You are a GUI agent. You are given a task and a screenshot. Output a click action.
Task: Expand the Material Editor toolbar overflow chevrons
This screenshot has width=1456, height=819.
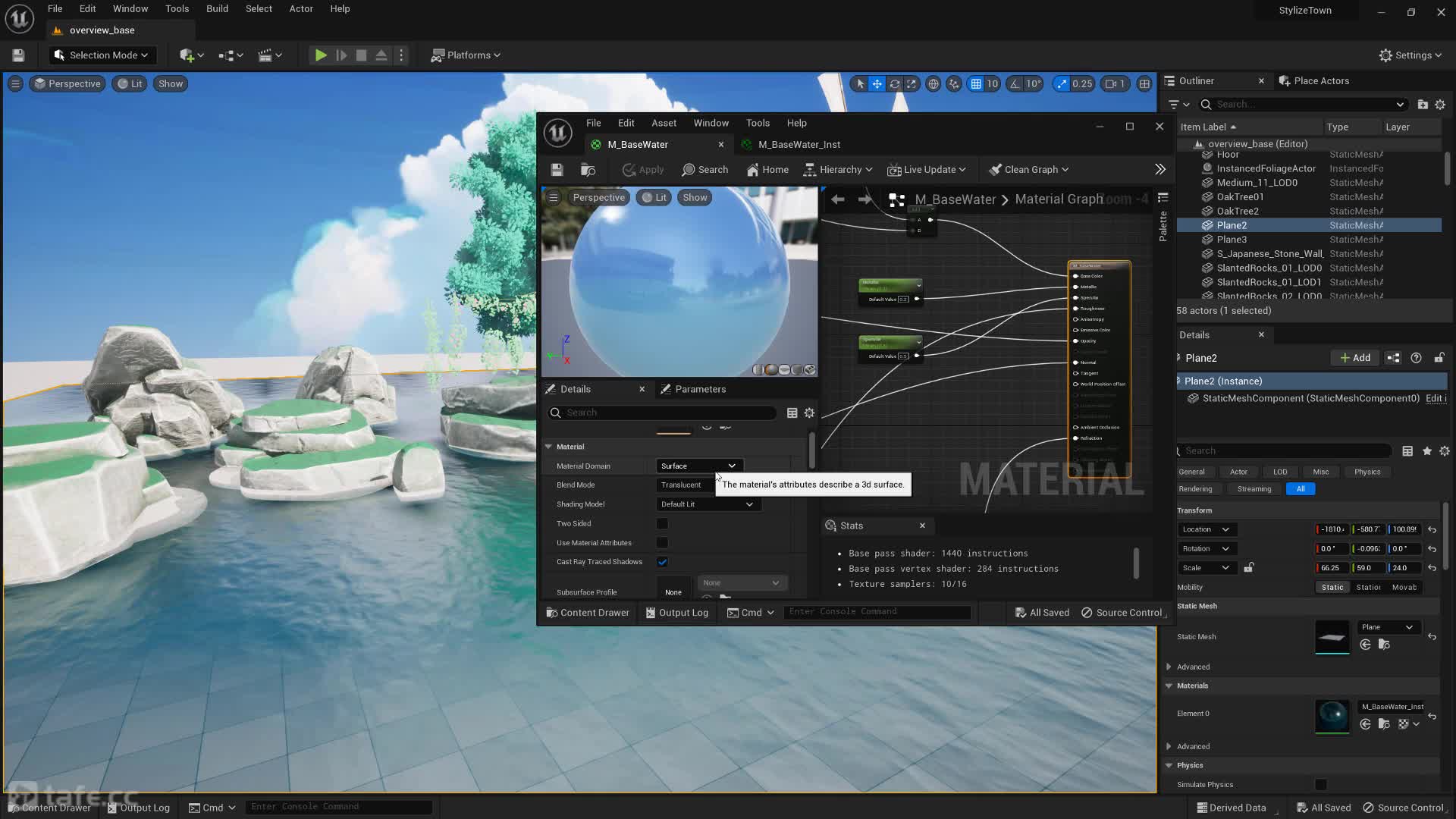[x=1160, y=170]
